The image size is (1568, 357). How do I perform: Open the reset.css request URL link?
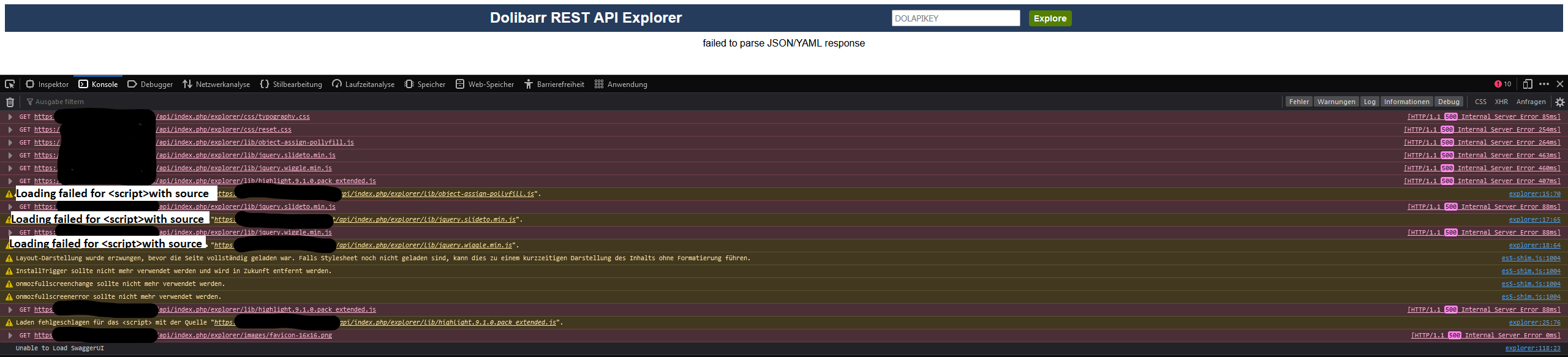pos(163,129)
